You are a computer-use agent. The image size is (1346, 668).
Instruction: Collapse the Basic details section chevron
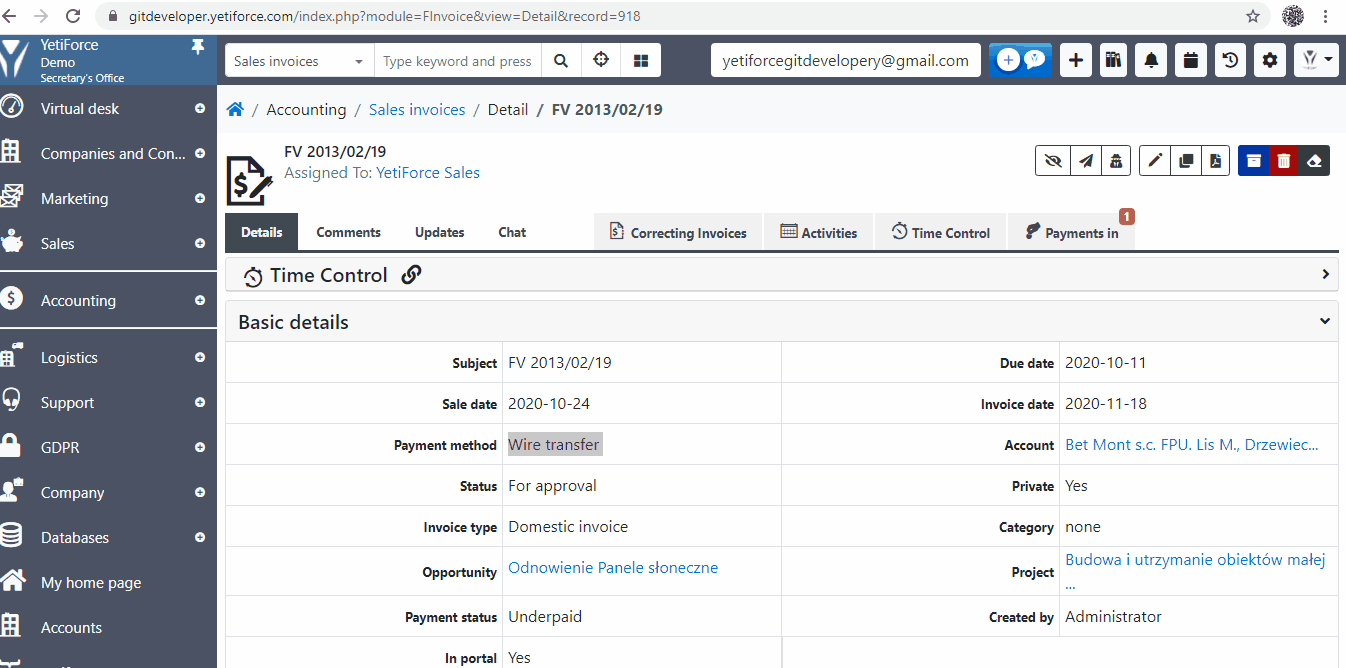point(1325,322)
